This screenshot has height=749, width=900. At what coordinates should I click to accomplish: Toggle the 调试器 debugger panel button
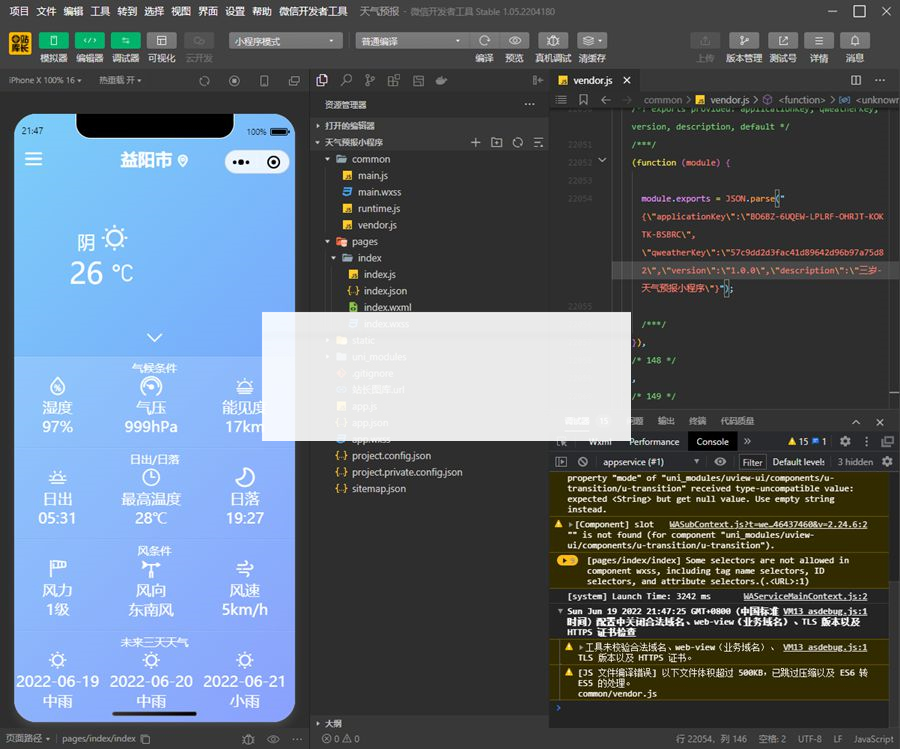pyautogui.click(x=125, y=41)
